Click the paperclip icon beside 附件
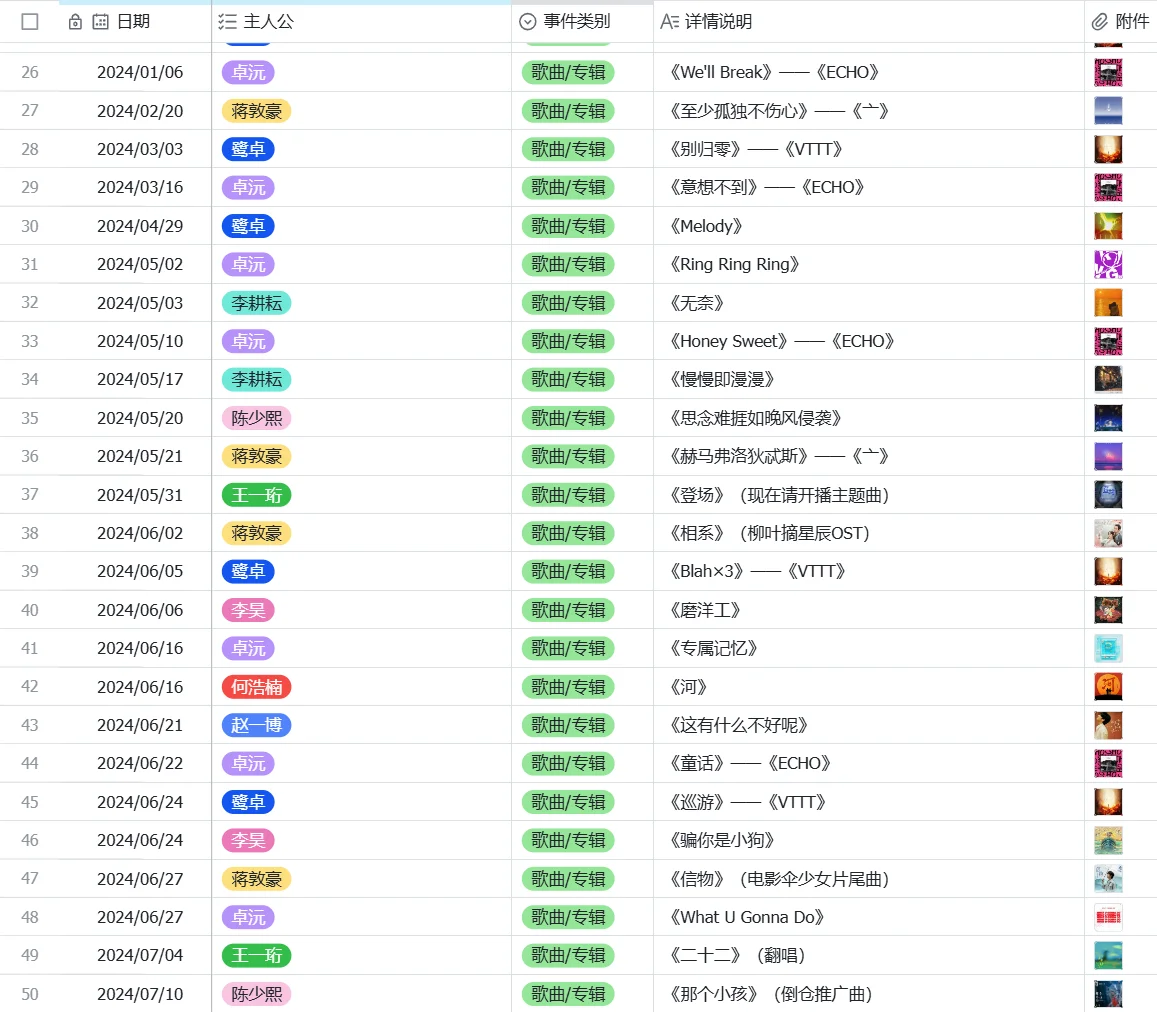1157x1012 pixels. (x=1100, y=21)
